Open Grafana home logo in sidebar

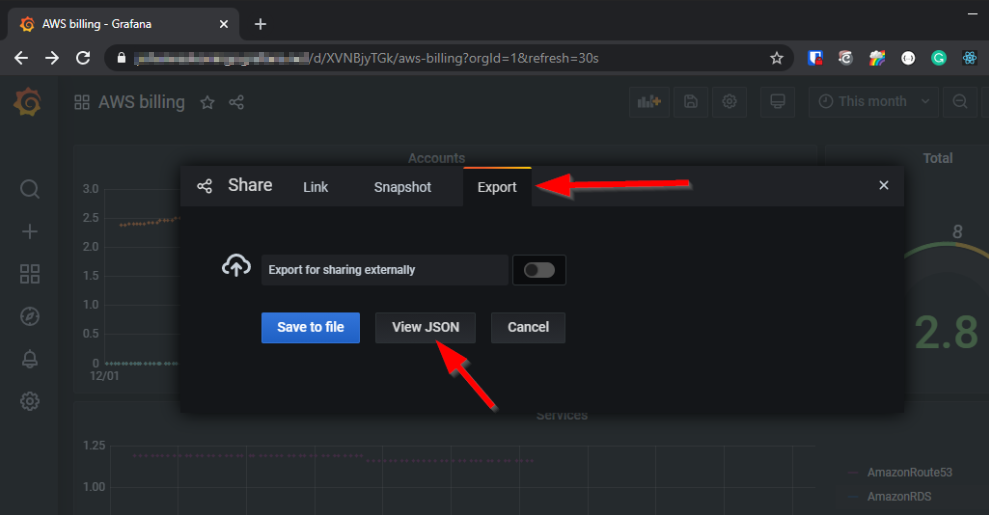tap(28, 103)
